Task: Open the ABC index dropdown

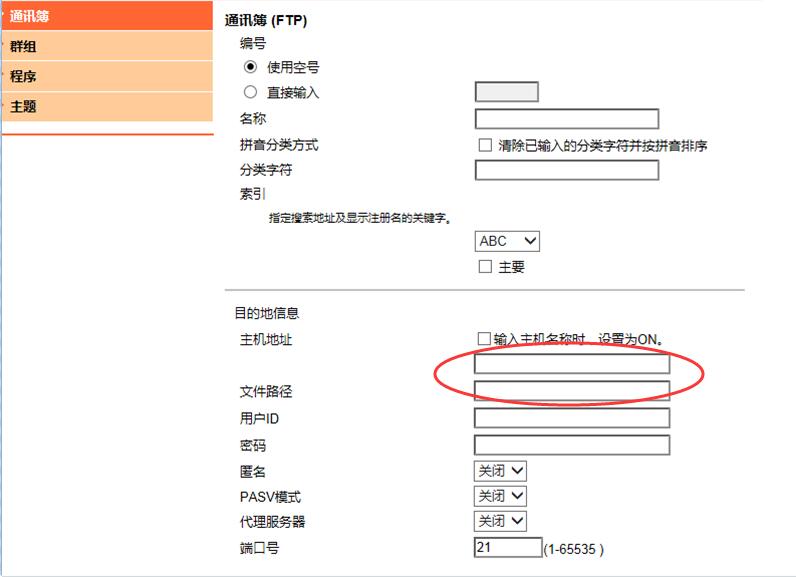Action: [x=508, y=241]
